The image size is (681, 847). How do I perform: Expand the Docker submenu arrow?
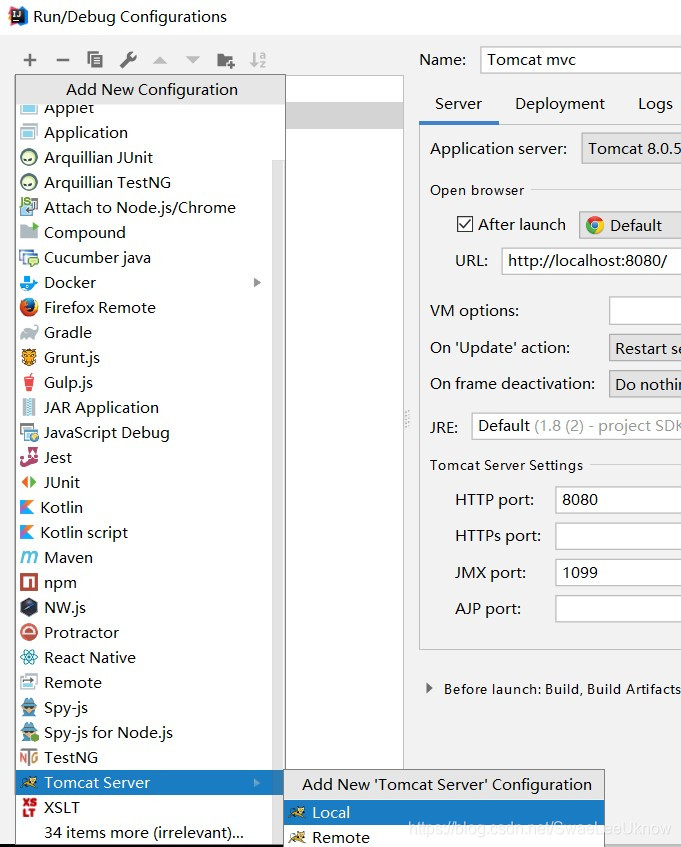pyautogui.click(x=257, y=283)
